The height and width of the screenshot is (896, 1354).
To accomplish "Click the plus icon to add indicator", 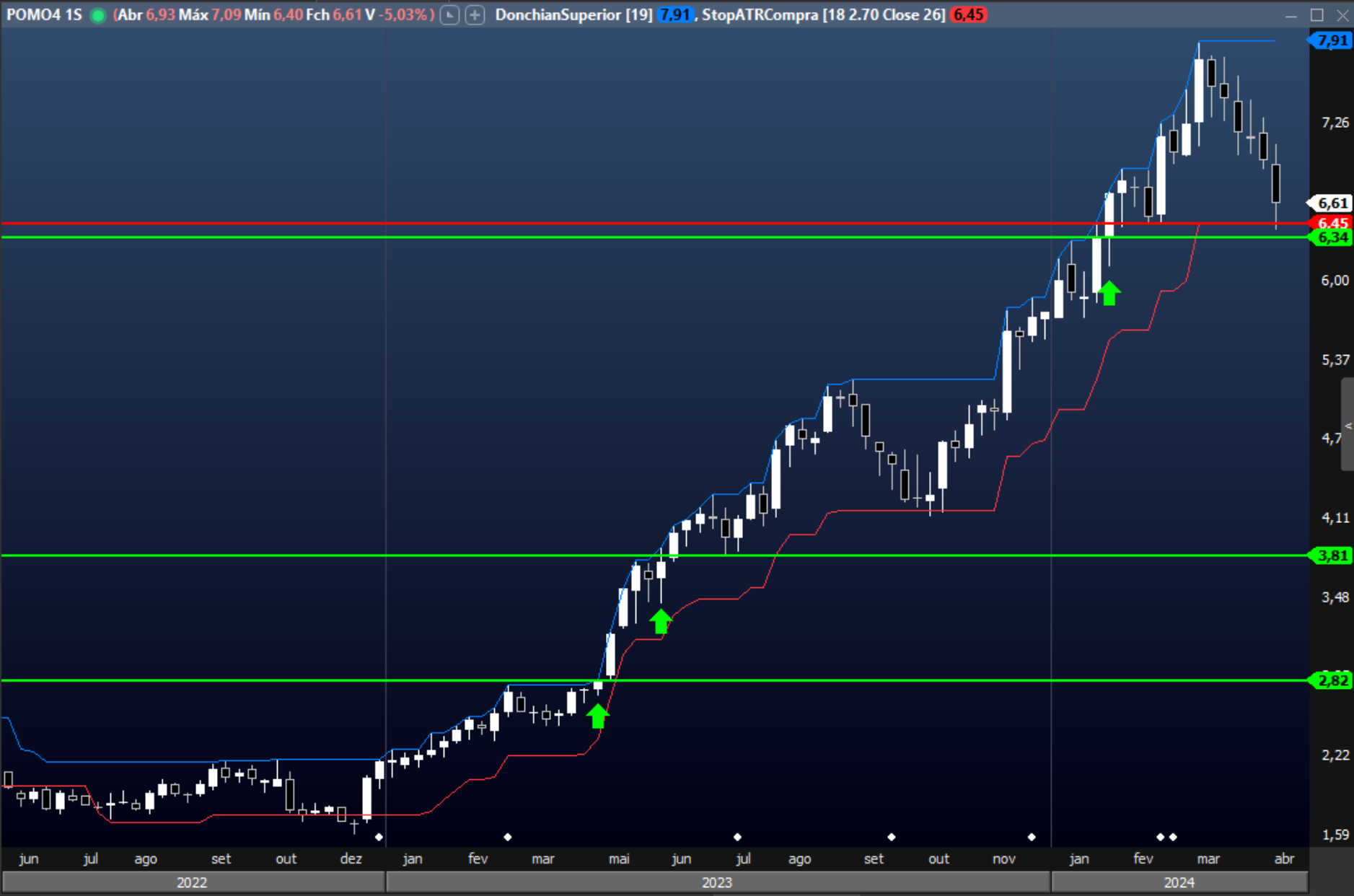I will click(475, 15).
